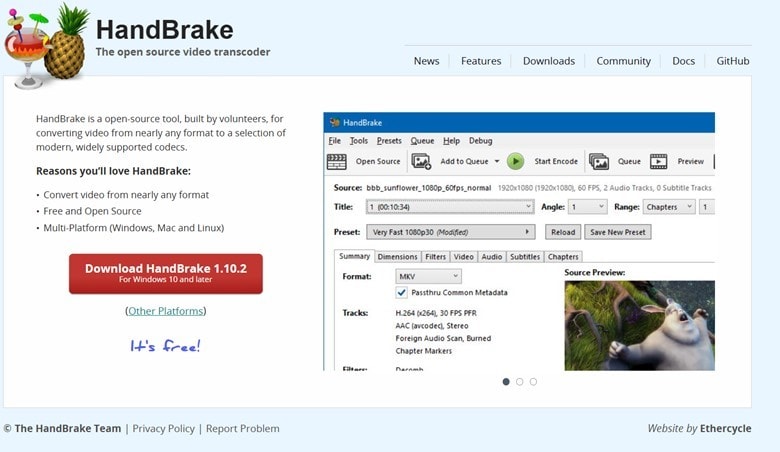Click The HandBrake Team footer link
The image size is (780, 452).
(68, 428)
